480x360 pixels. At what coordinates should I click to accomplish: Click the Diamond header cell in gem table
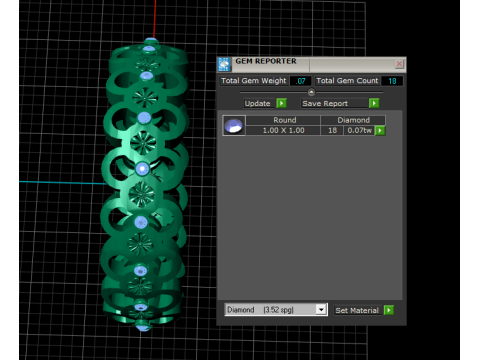pos(353,120)
